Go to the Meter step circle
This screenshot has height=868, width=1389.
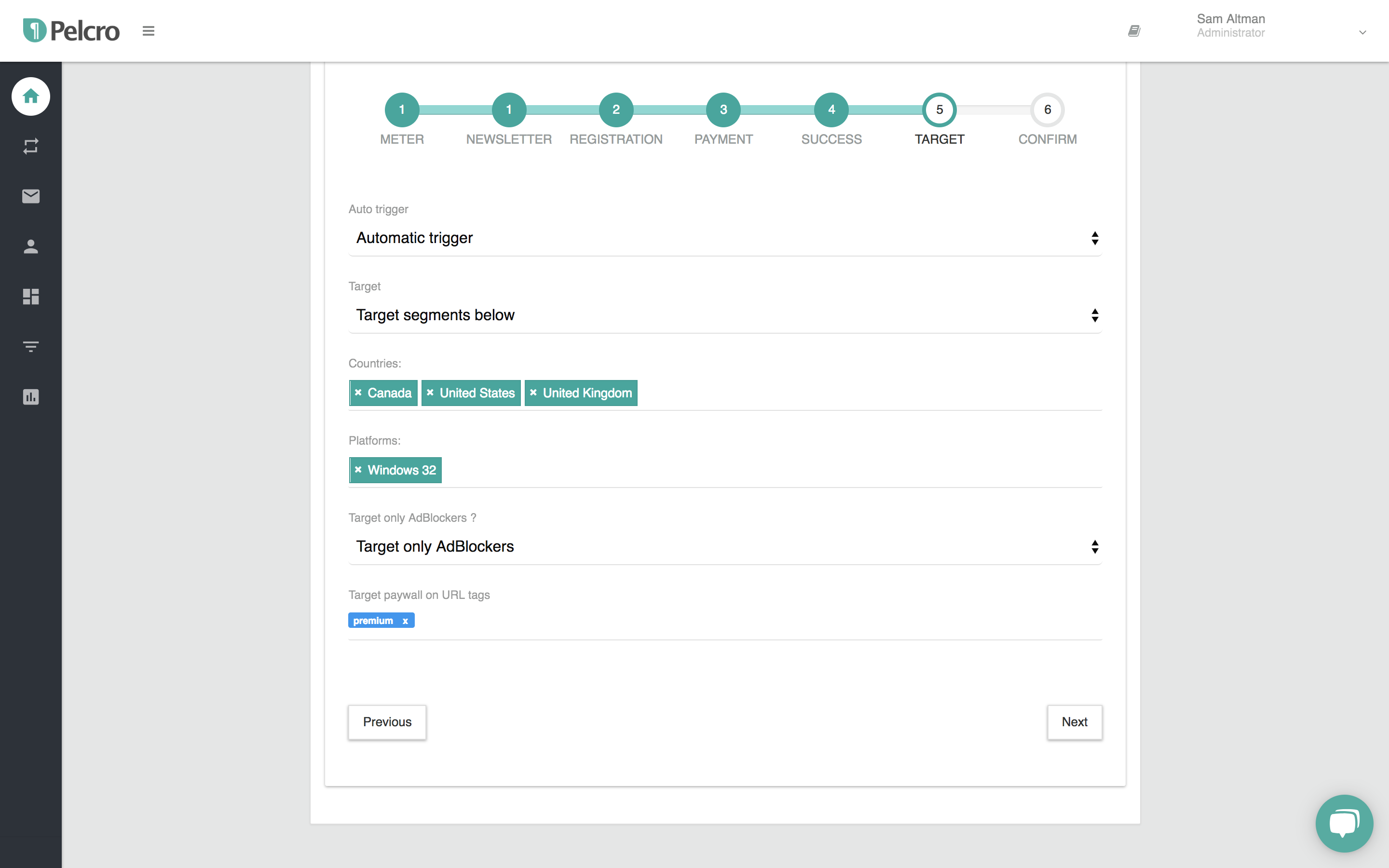(x=402, y=109)
